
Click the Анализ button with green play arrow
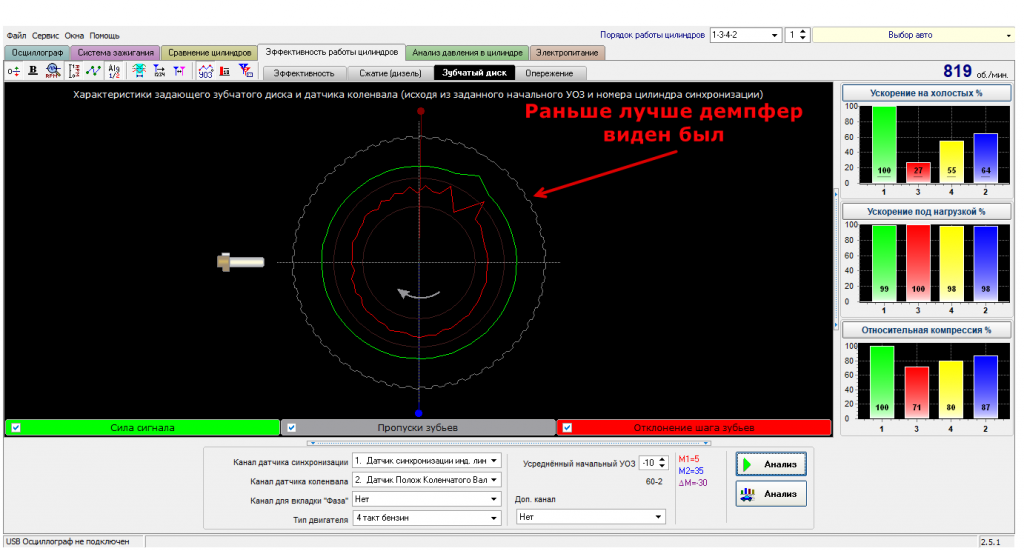click(x=771, y=464)
